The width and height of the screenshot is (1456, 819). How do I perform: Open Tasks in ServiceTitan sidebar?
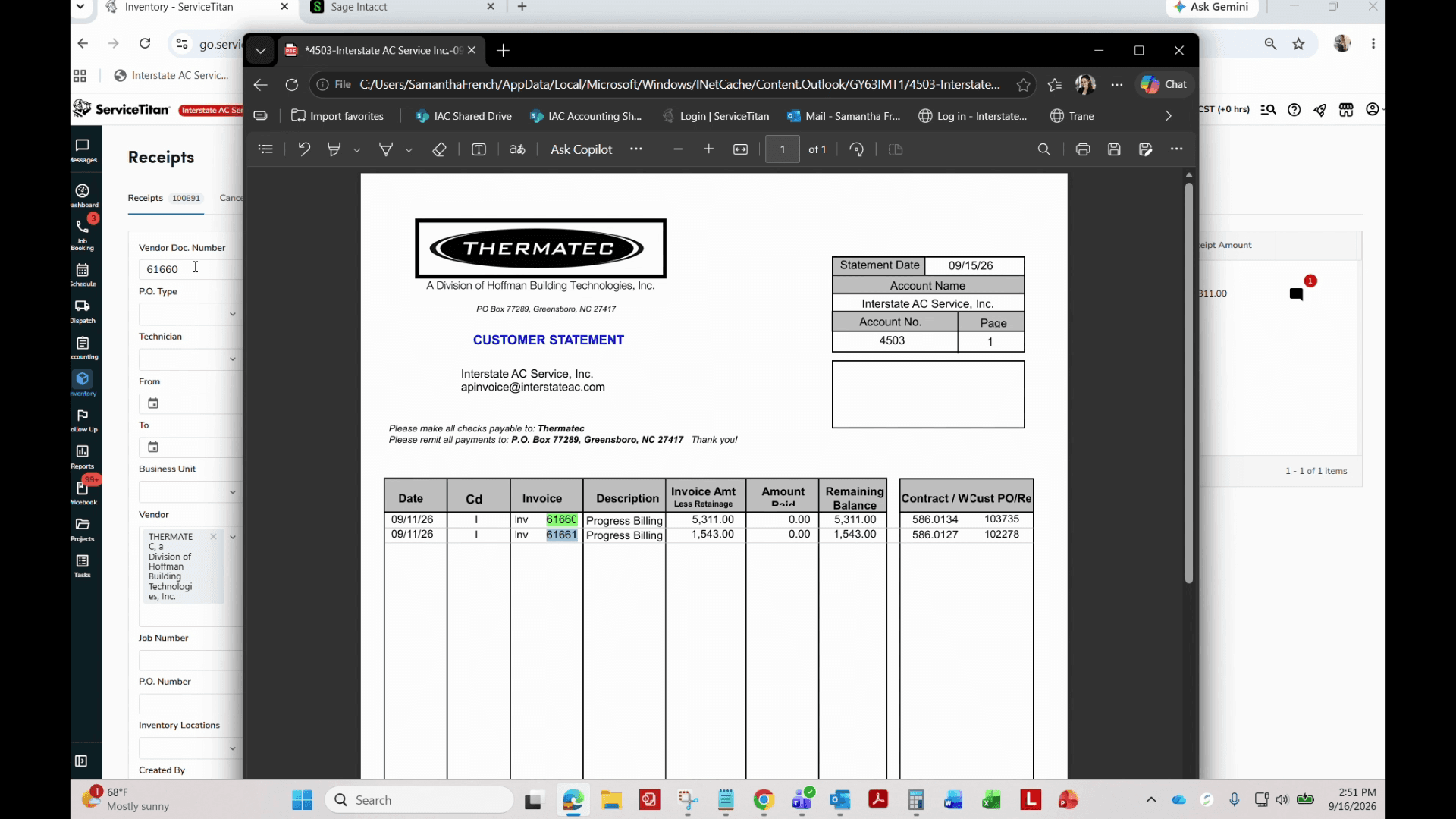pos(83,565)
